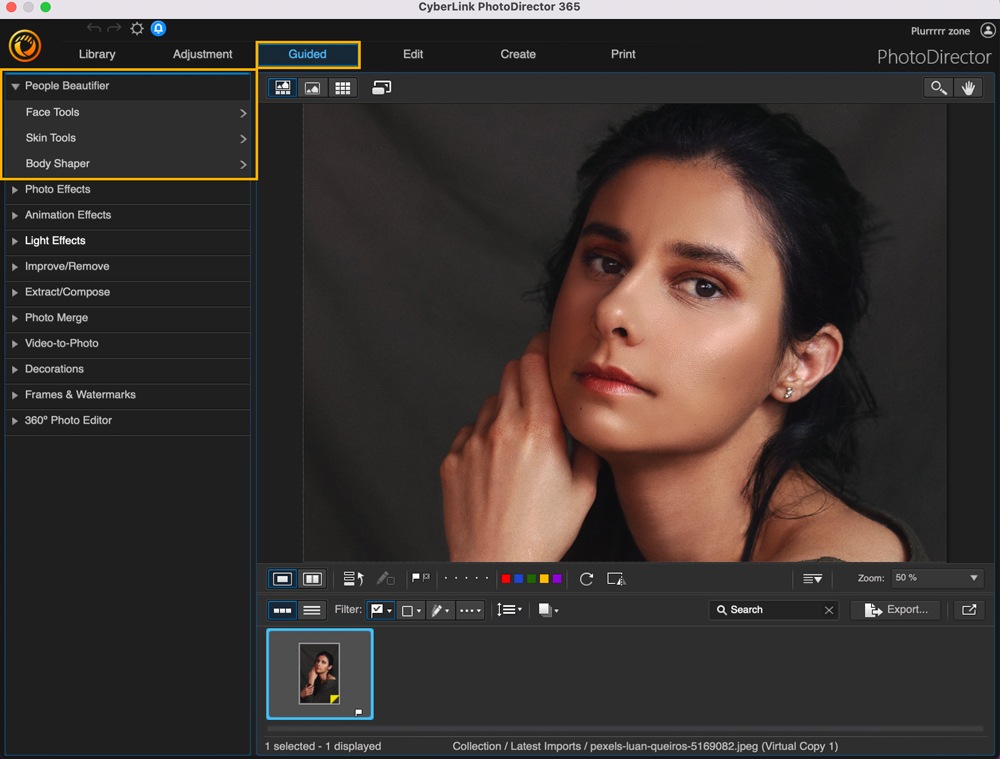
Task: Set rating using the star dots
Action: [x=466, y=578]
